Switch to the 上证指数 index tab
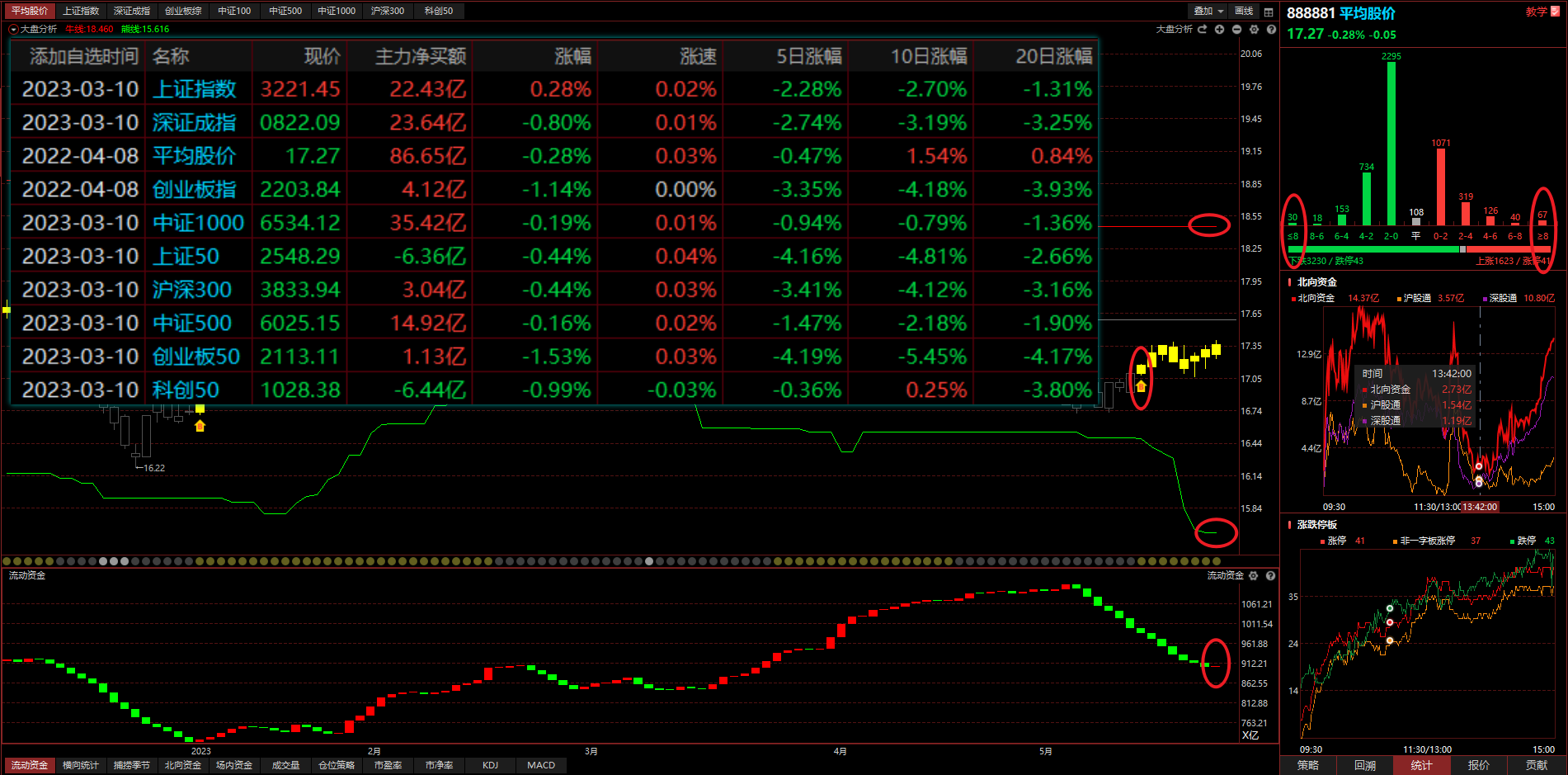 [x=81, y=11]
